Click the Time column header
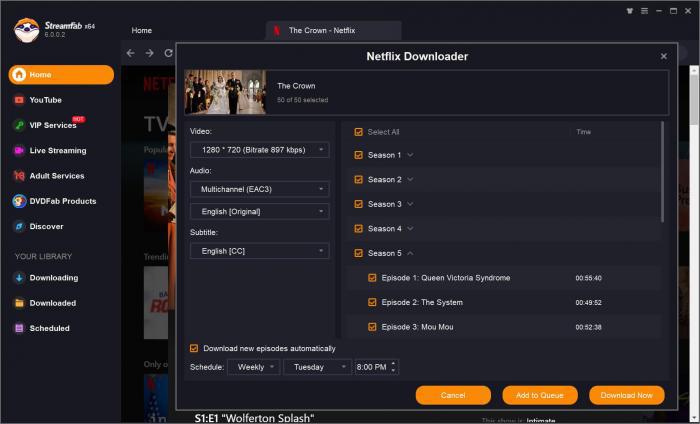 click(583, 132)
